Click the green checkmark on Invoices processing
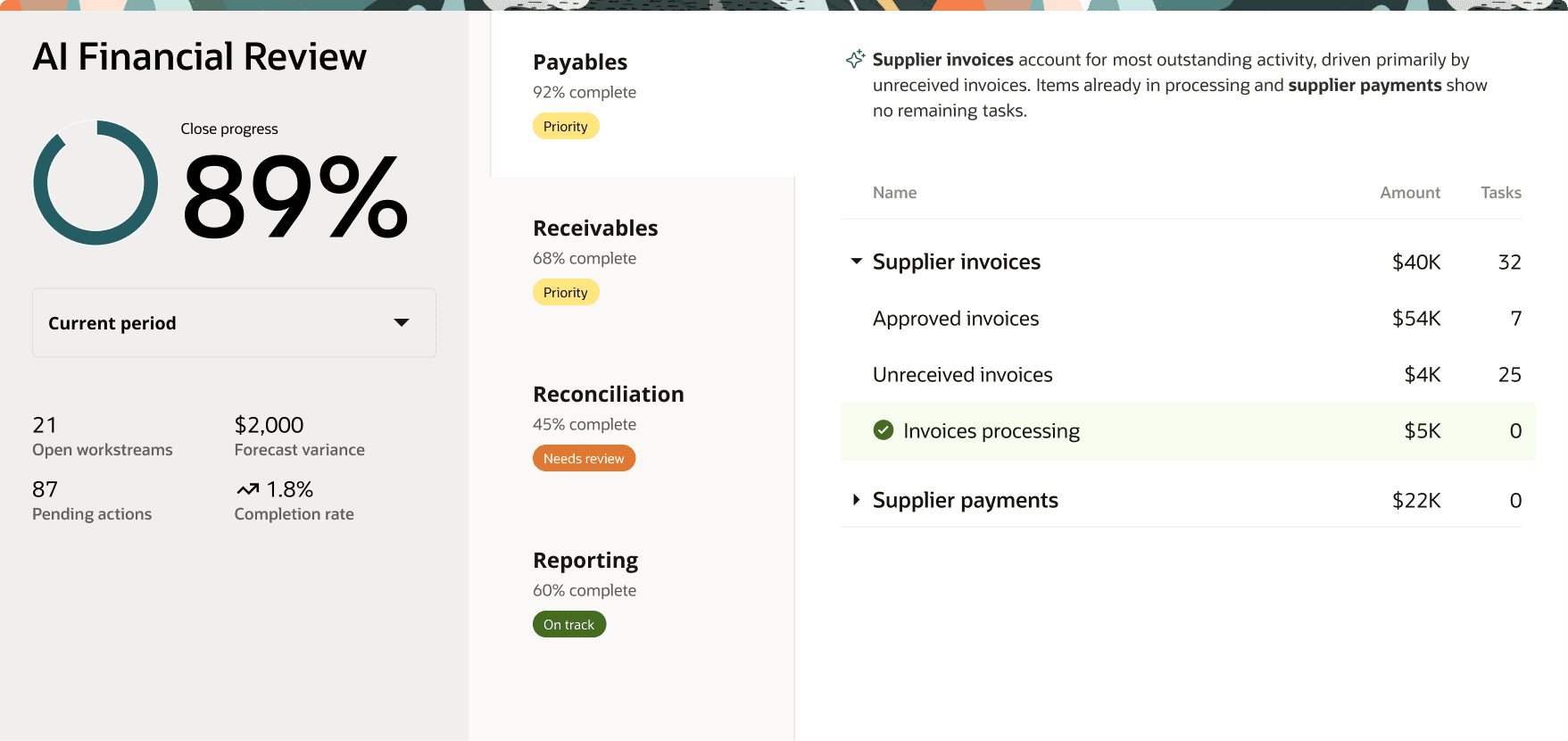Screen dimensions: 1568x741 click(x=883, y=430)
